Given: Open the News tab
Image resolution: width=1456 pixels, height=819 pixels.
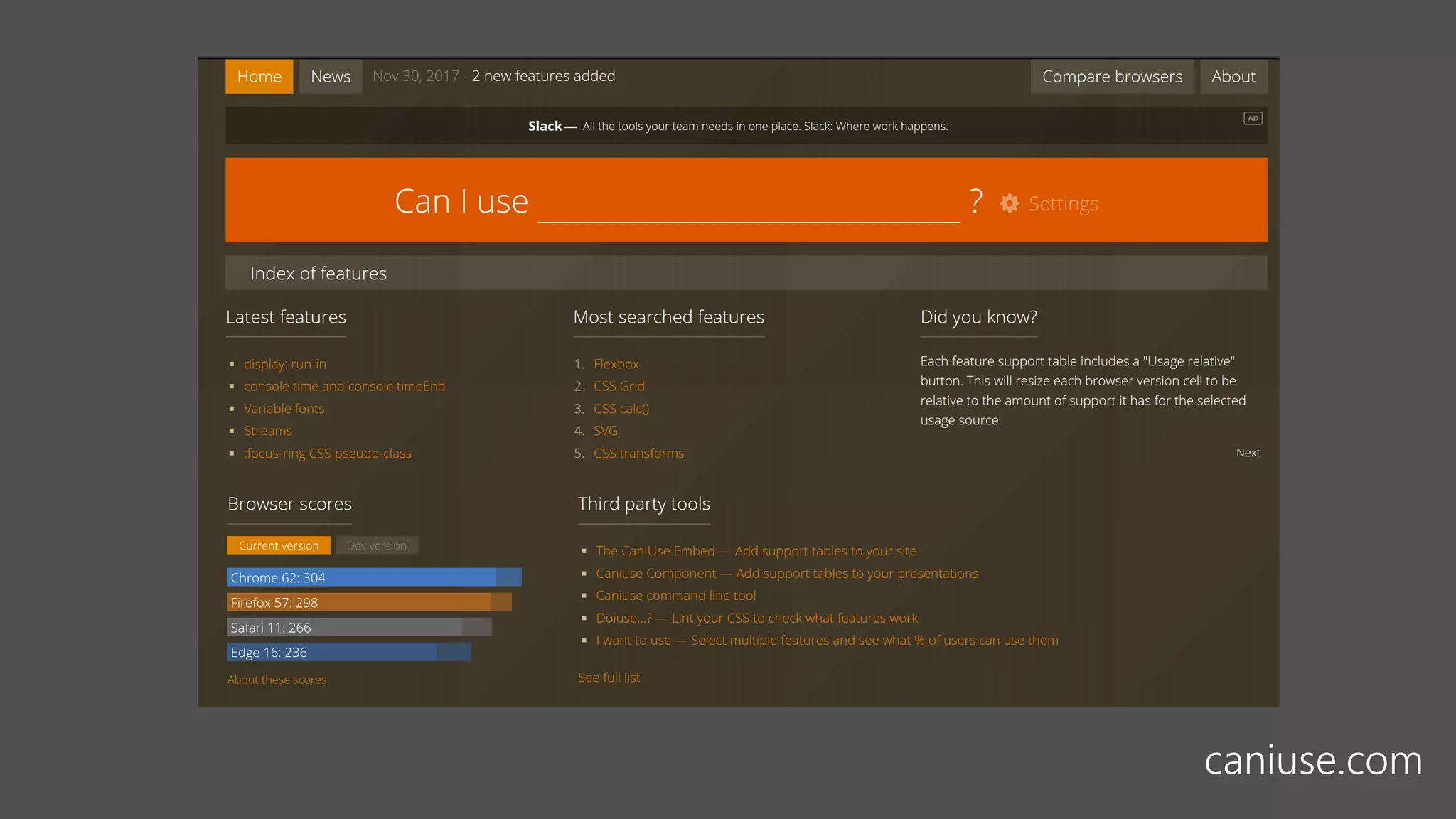Looking at the screenshot, I should pos(331,76).
